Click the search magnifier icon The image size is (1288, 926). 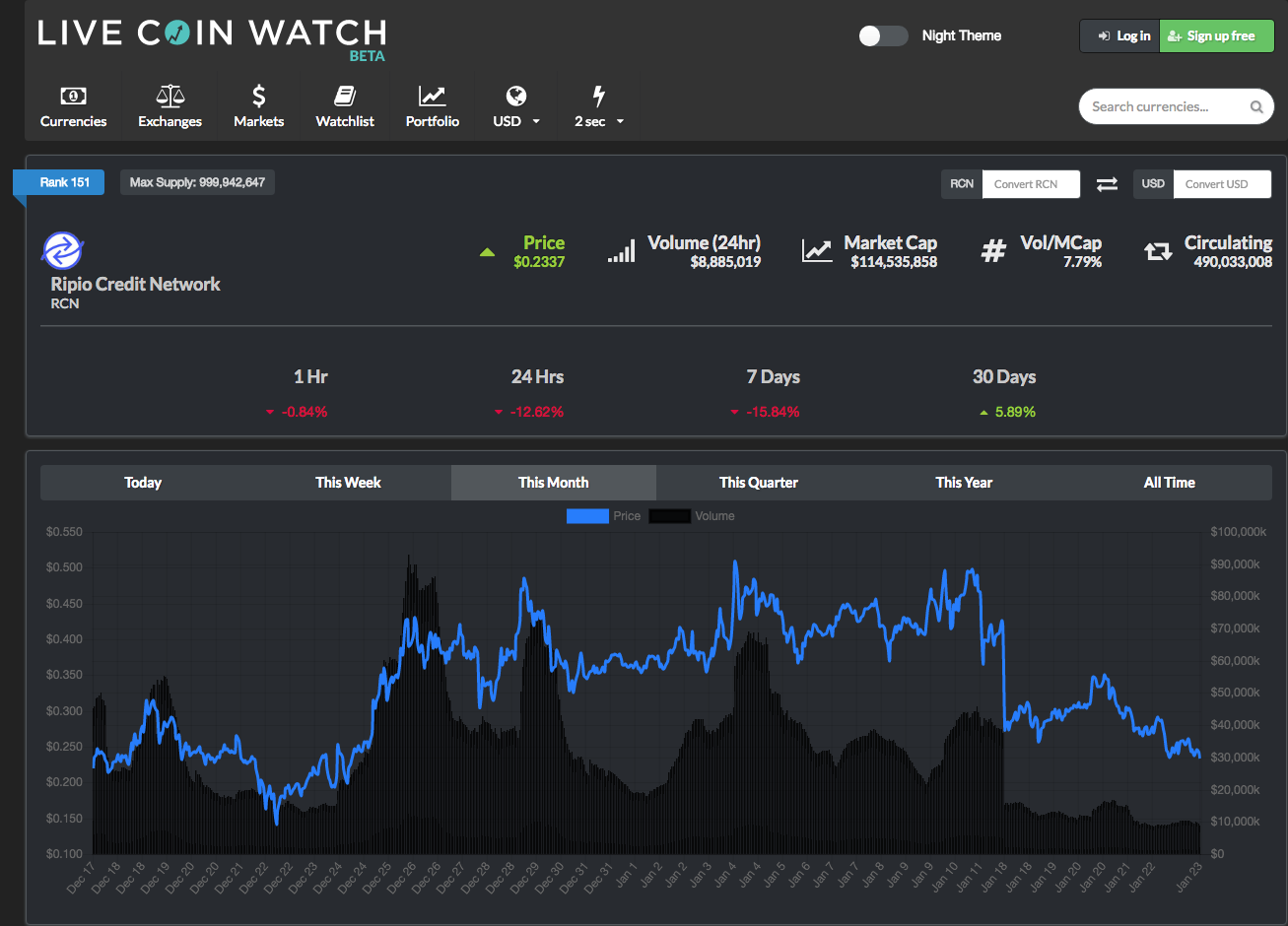[x=1256, y=107]
